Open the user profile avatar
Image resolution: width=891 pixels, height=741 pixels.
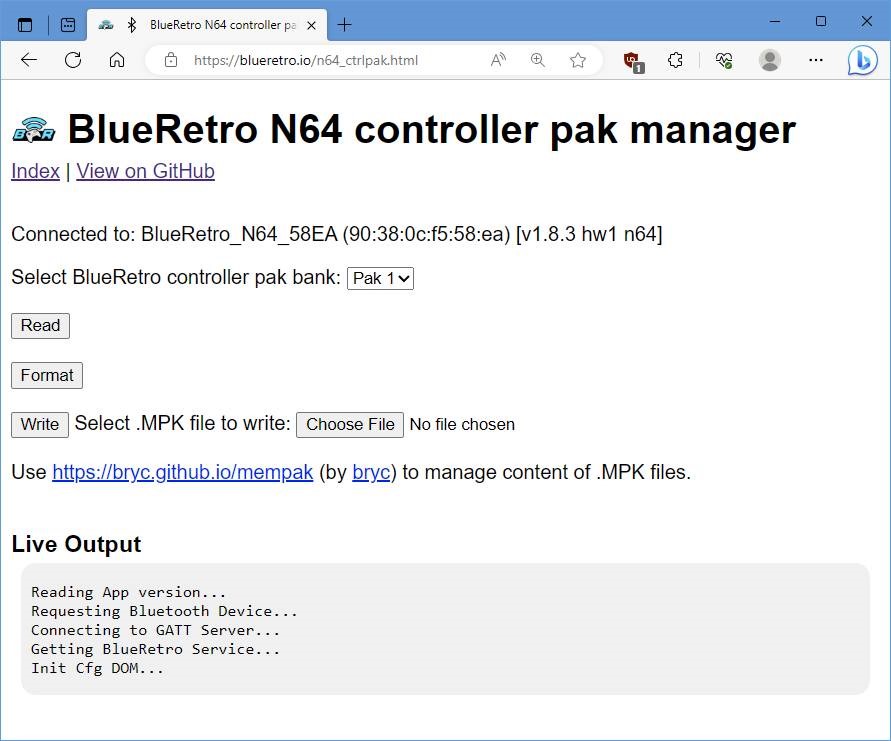pyautogui.click(x=769, y=60)
